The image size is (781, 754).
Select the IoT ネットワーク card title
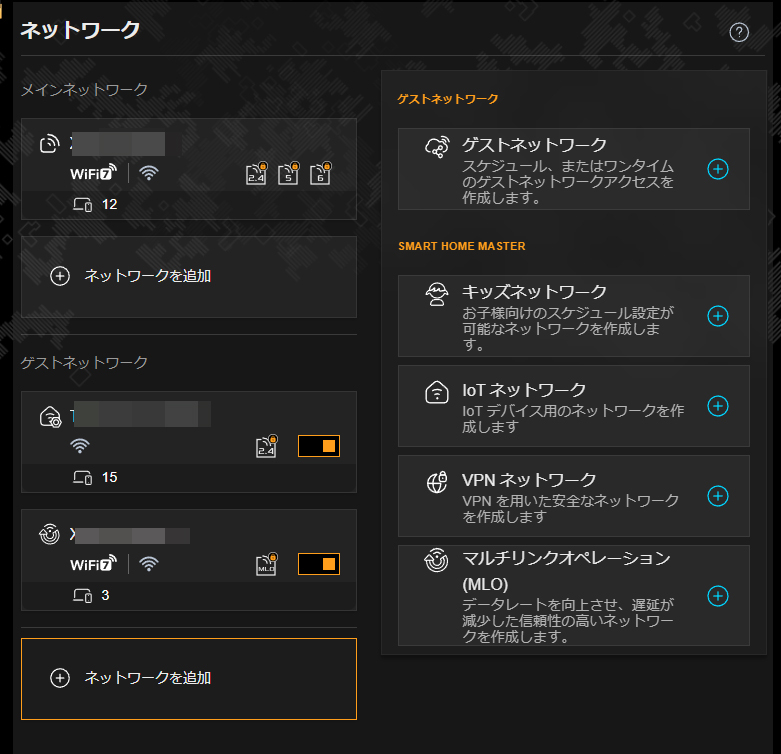tap(524, 390)
